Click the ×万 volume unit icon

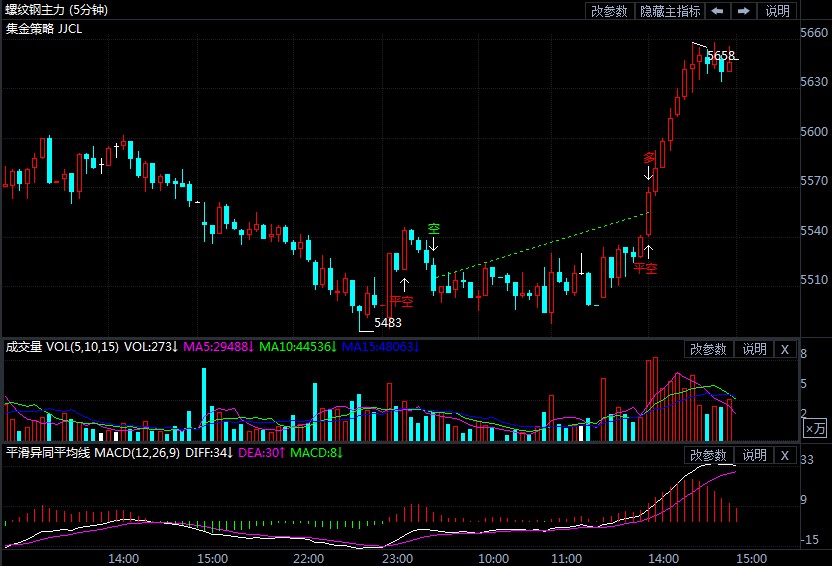815,428
